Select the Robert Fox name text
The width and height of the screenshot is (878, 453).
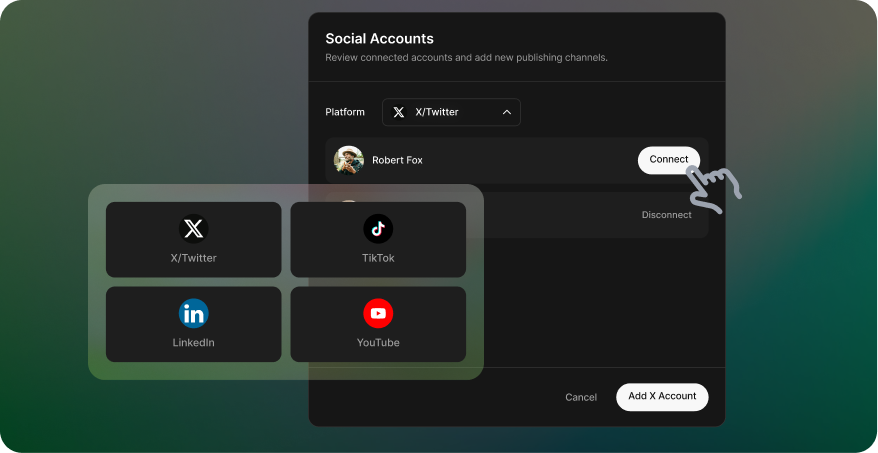[x=398, y=160]
